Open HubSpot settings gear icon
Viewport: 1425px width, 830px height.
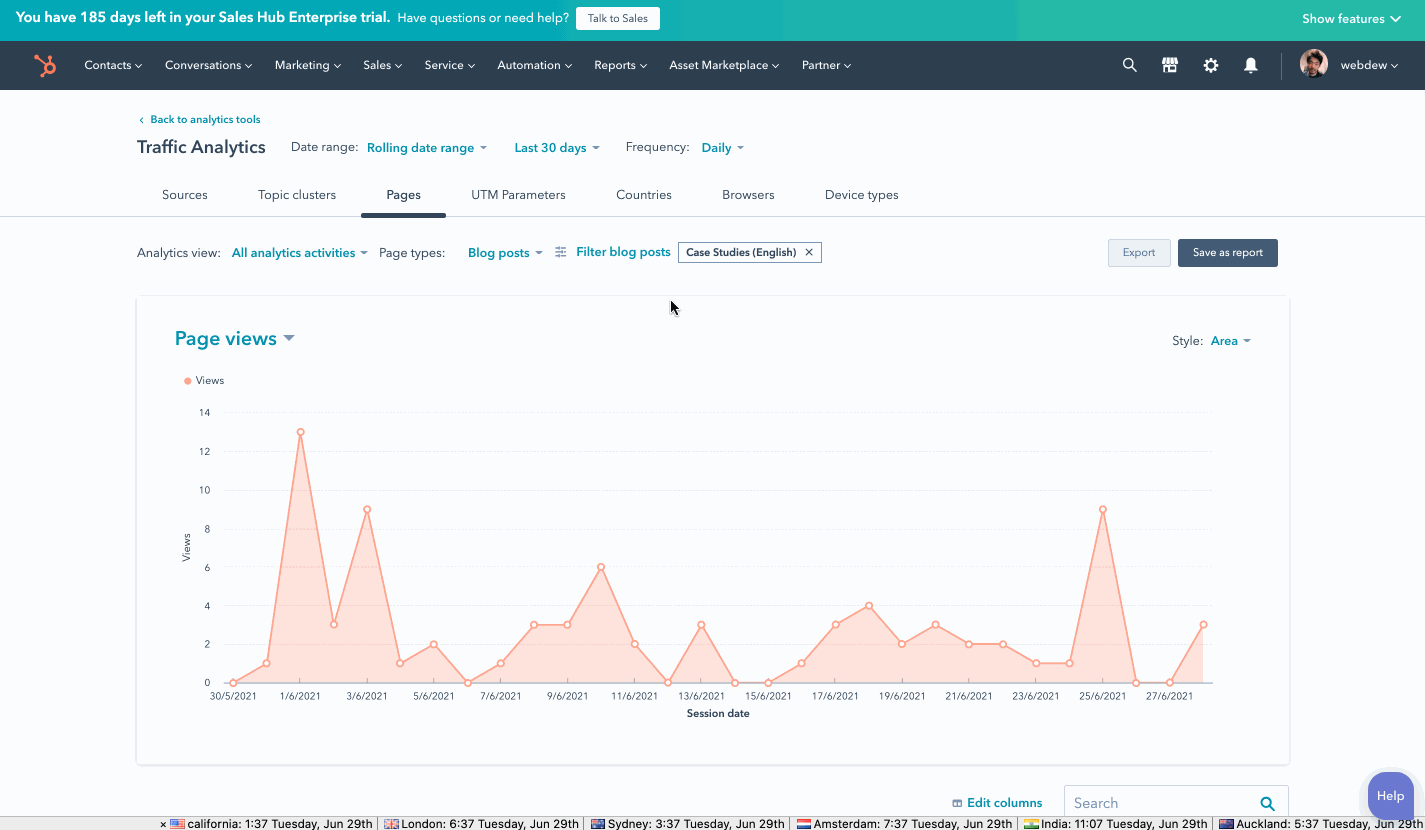pos(1210,65)
